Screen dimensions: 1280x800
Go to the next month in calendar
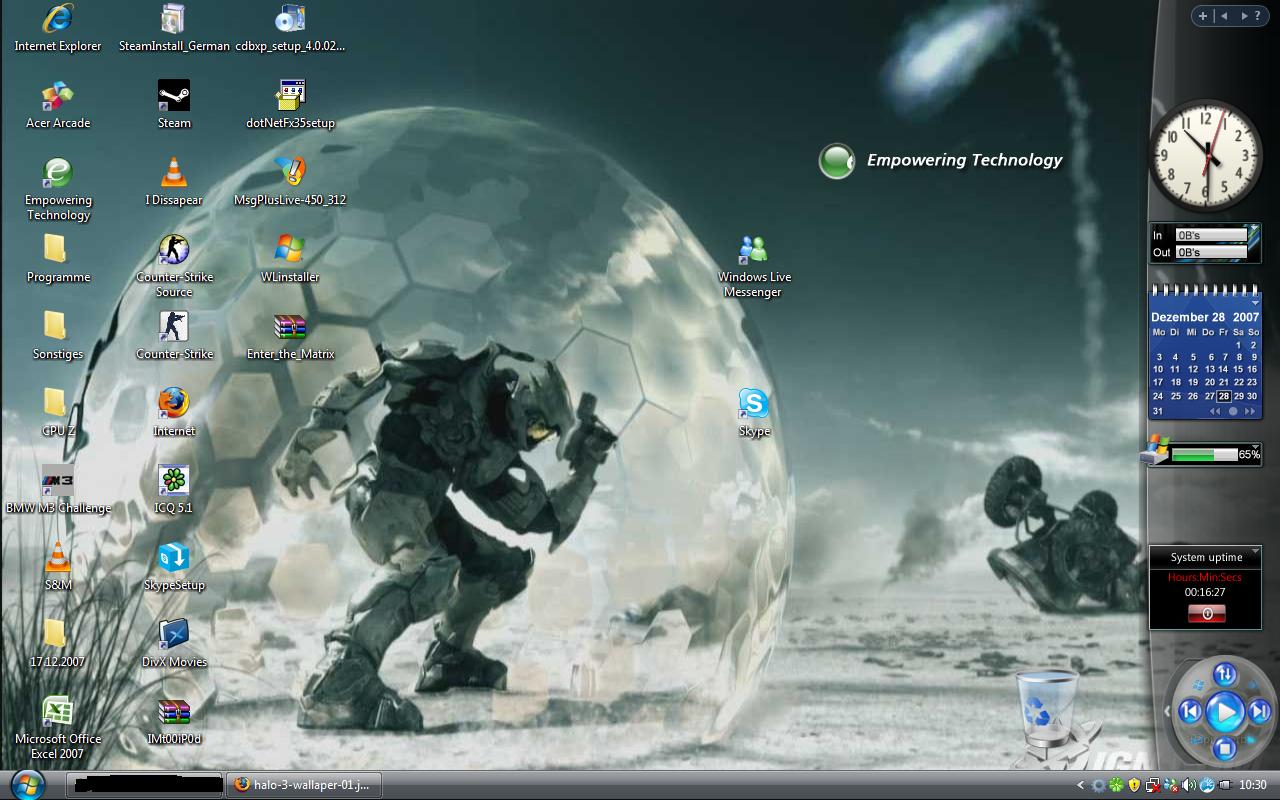[x=1250, y=411]
